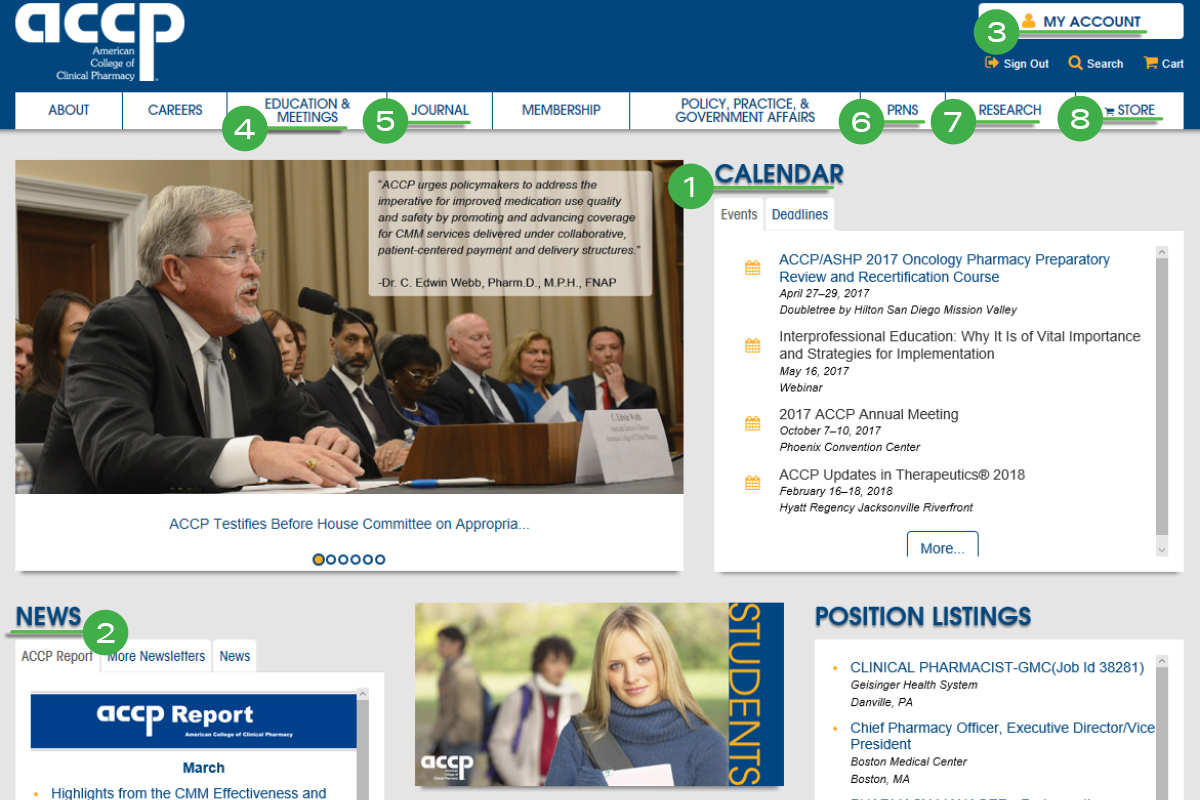Open the MEMBERSHIP menu item

point(560,110)
